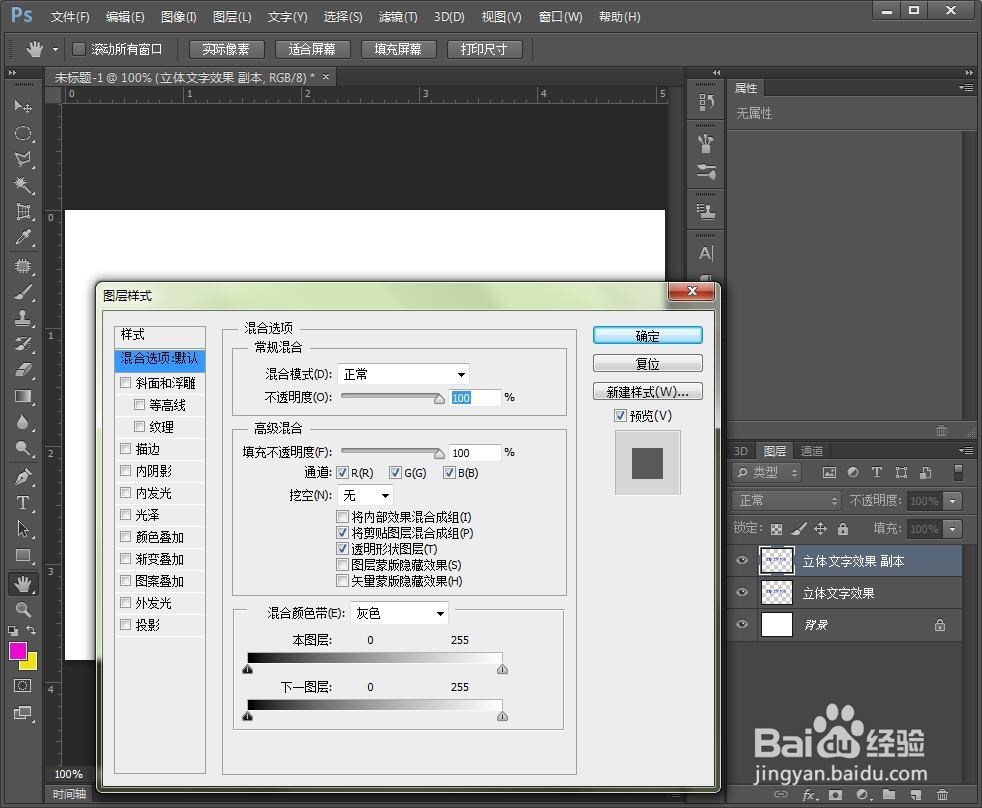Select the Type tool
This screenshot has width=982, height=808.
(22, 501)
